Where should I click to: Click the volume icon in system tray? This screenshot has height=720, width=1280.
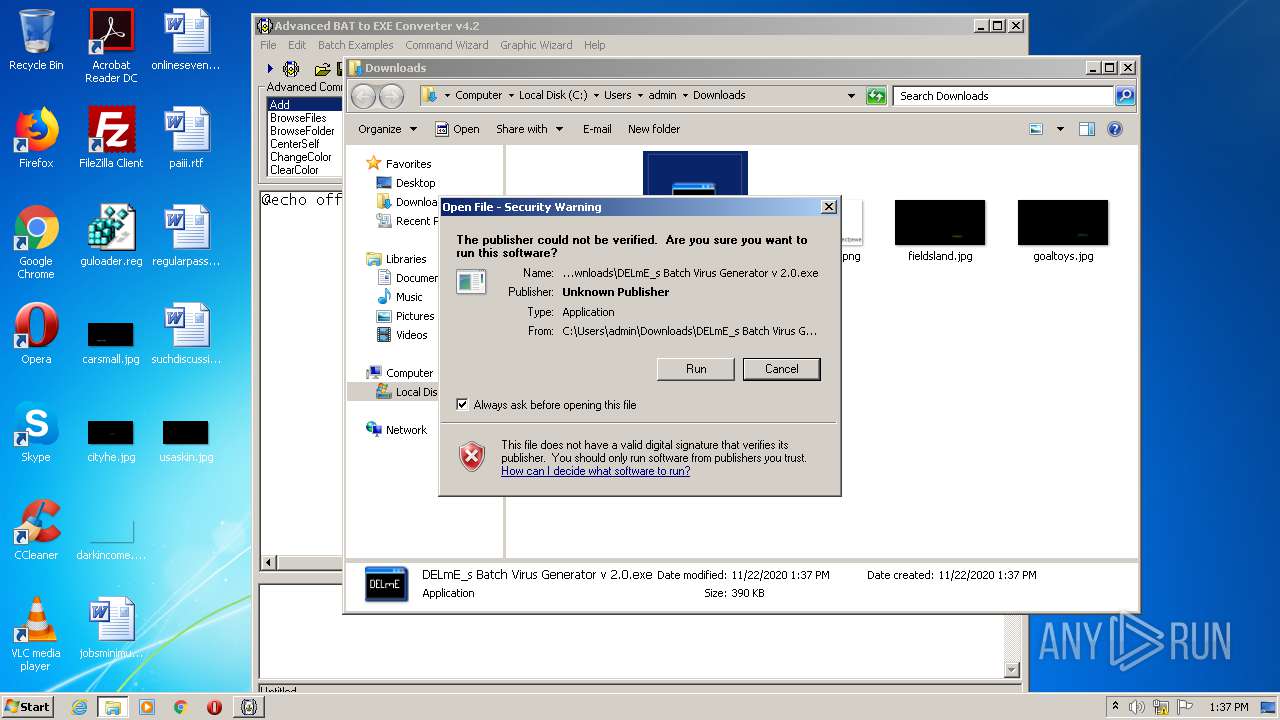pos(1137,707)
